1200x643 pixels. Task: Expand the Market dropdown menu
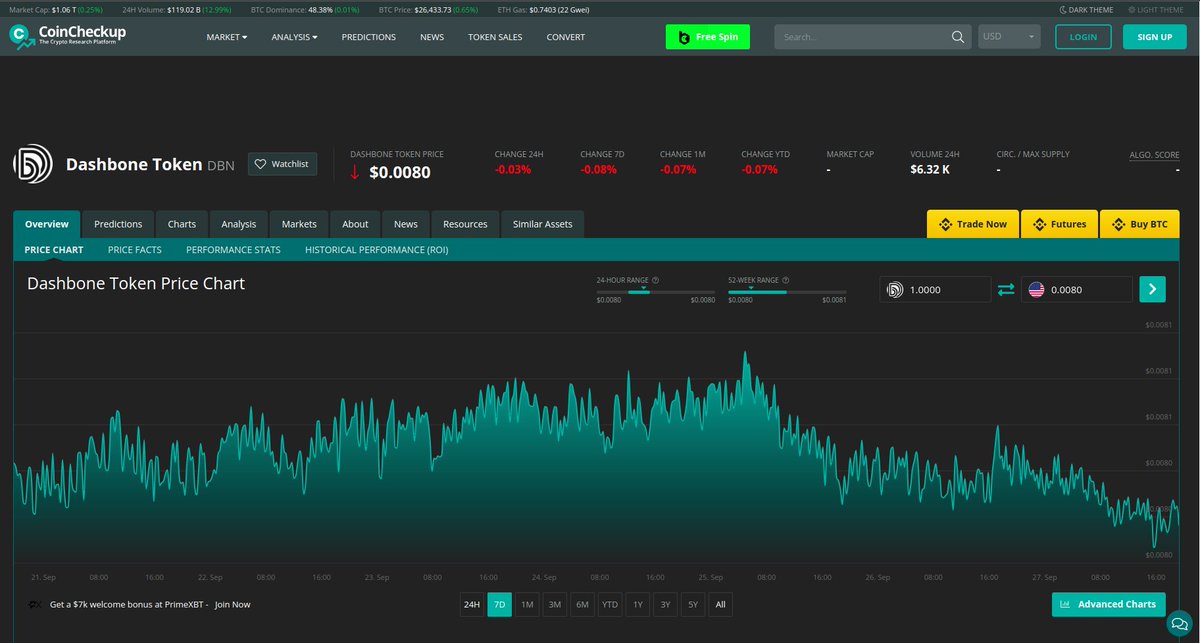[227, 37]
